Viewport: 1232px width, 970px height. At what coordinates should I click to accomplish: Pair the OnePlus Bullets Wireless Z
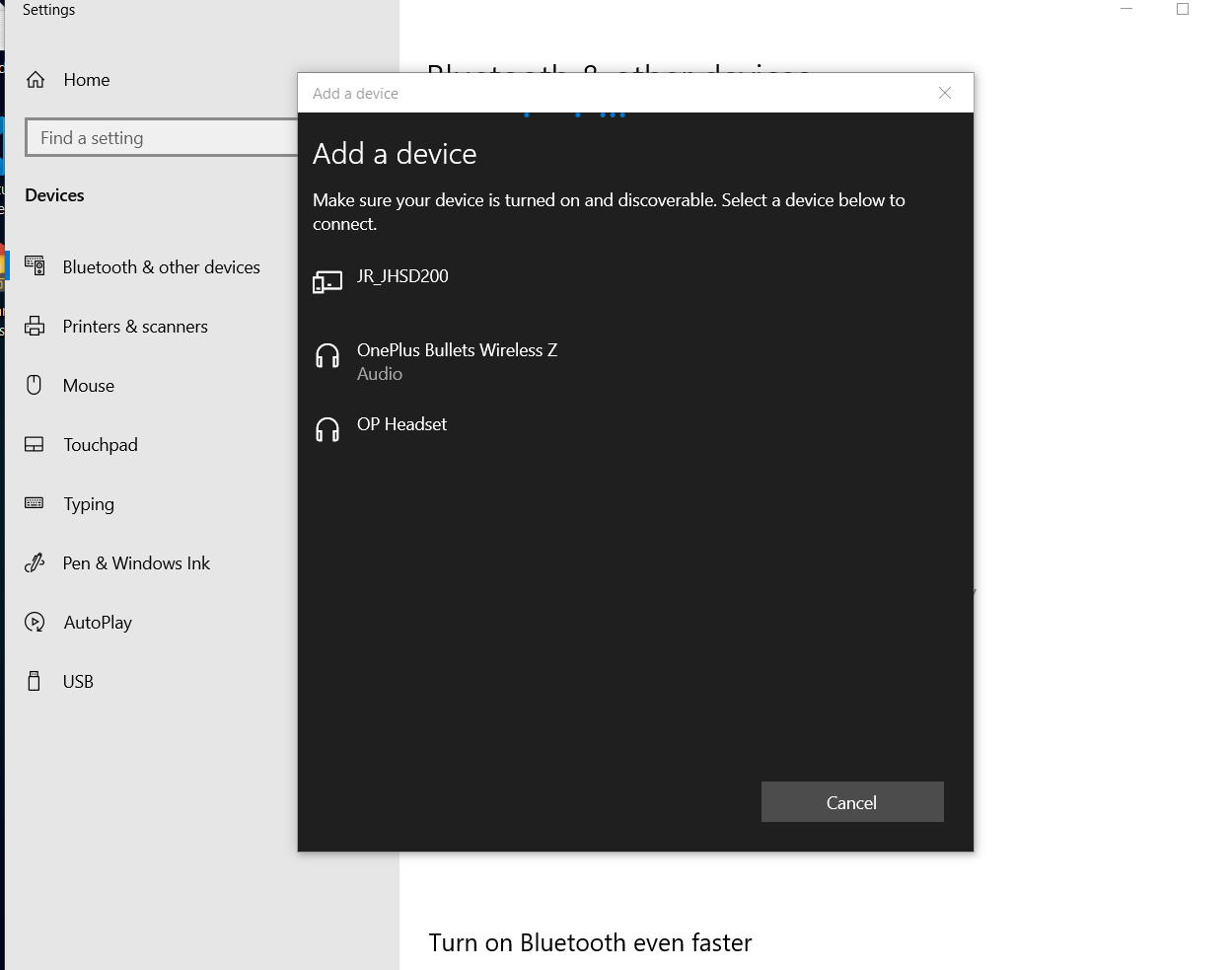(457, 350)
